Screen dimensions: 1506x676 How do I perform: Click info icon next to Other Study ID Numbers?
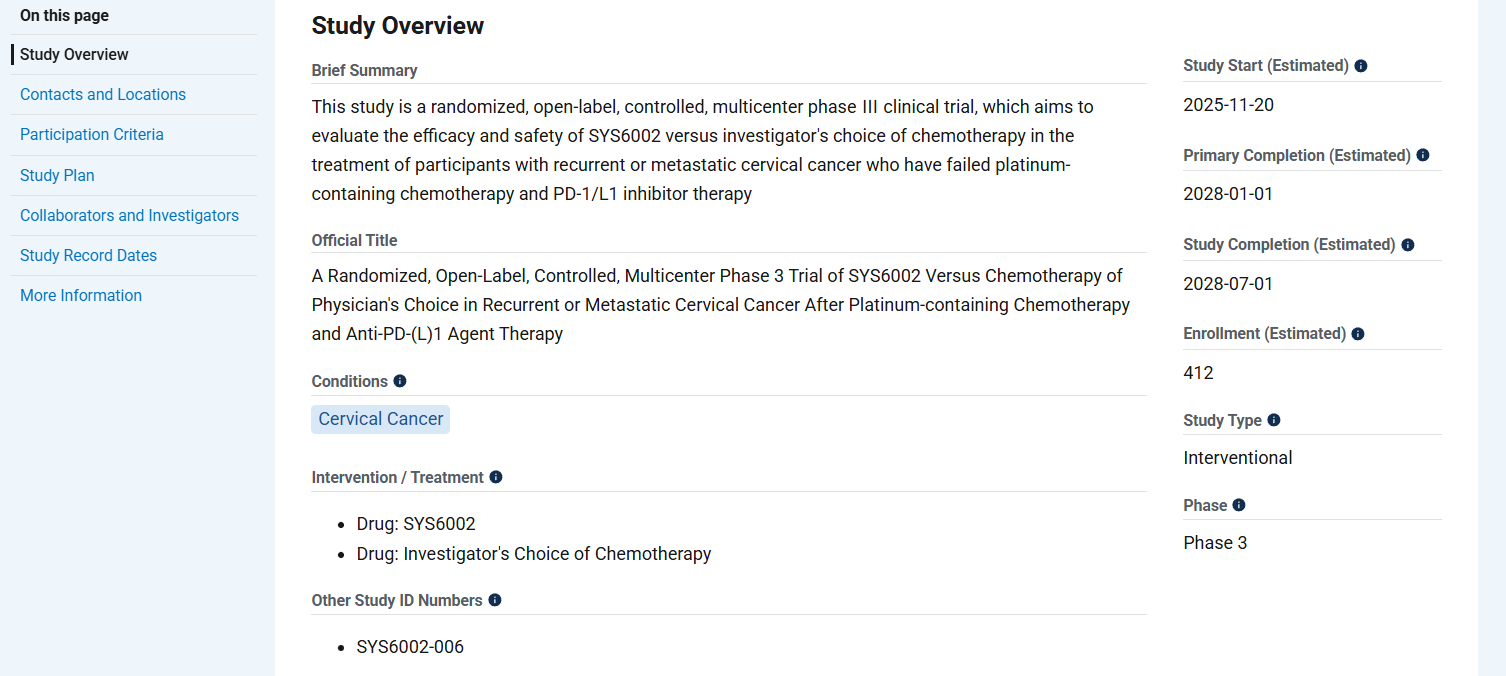coord(495,600)
